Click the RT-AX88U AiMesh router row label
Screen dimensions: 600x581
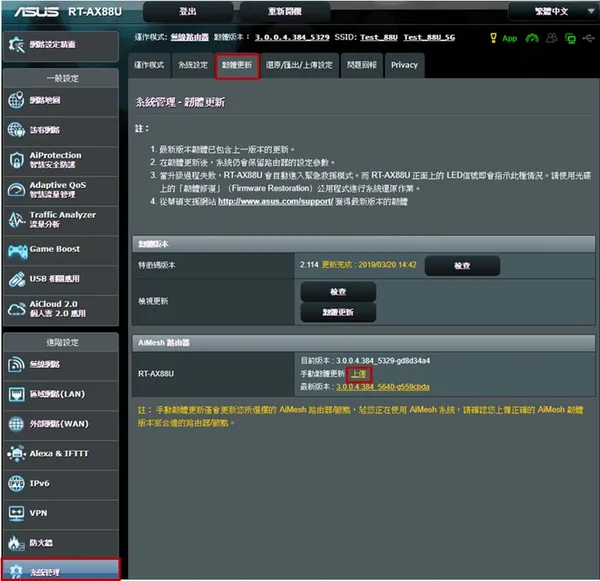click(x=156, y=374)
